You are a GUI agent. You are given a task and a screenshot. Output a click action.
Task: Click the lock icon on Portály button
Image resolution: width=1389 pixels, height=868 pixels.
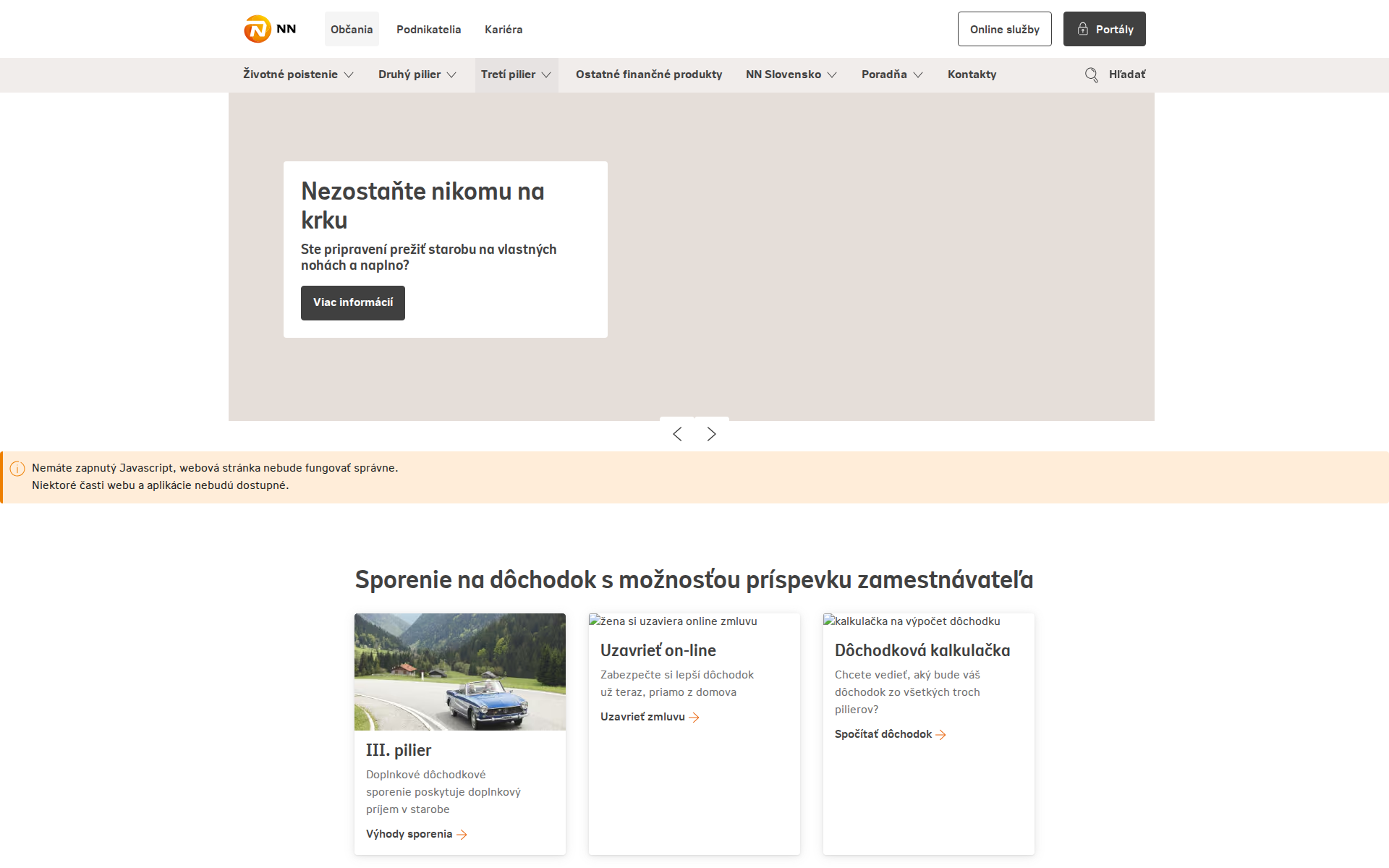(x=1082, y=29)
